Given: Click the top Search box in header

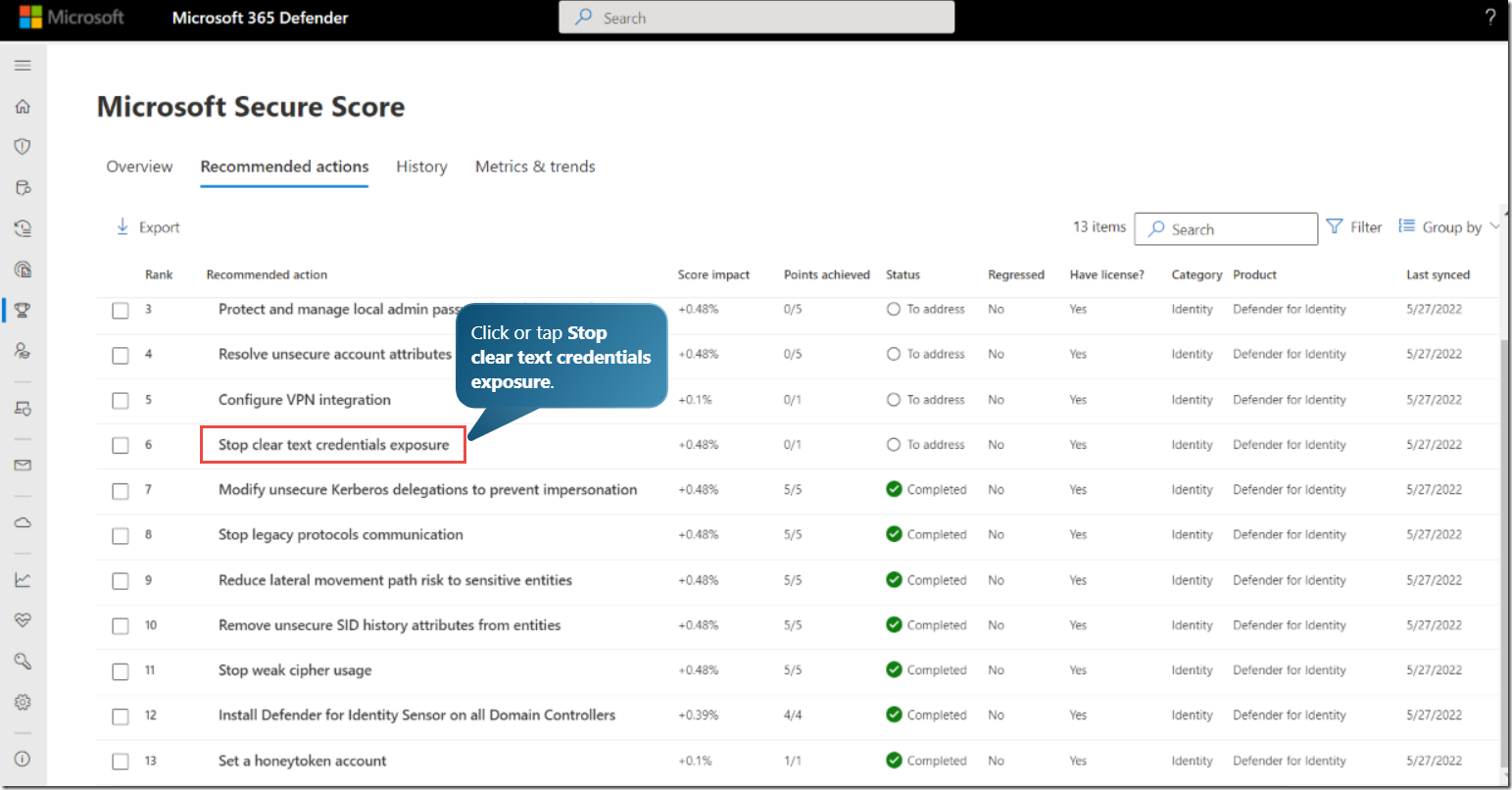Looking at the screenshot, I should click(756, 17).
